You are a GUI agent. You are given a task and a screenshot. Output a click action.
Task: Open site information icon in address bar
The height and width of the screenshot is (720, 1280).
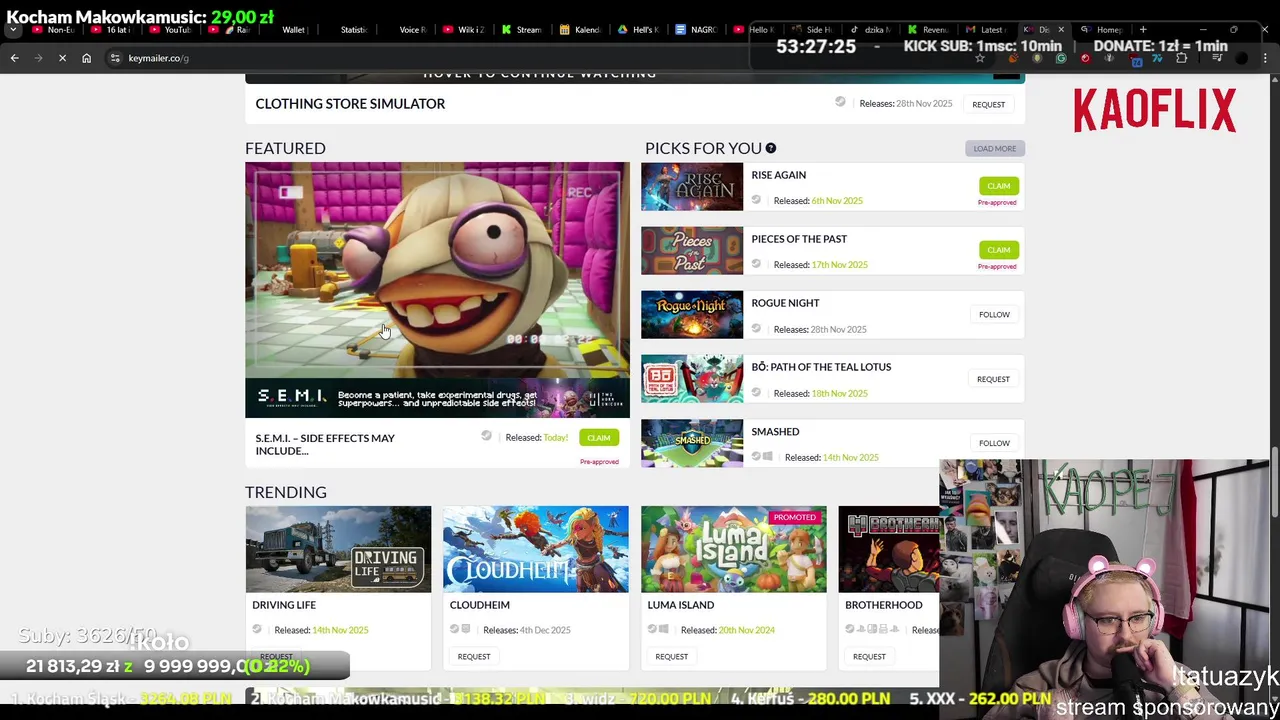(115, 58)
